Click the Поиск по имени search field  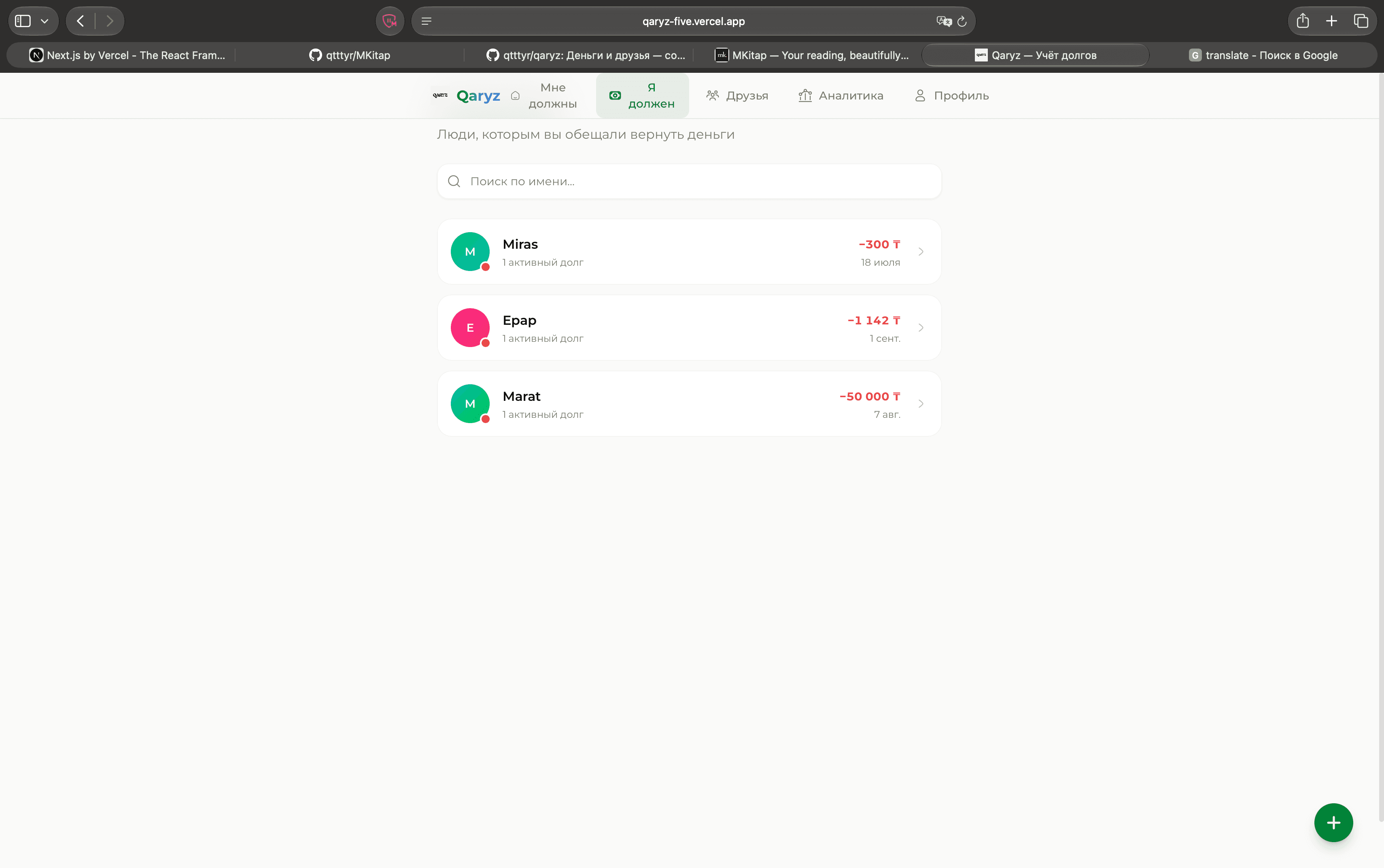tap(689, 182)
